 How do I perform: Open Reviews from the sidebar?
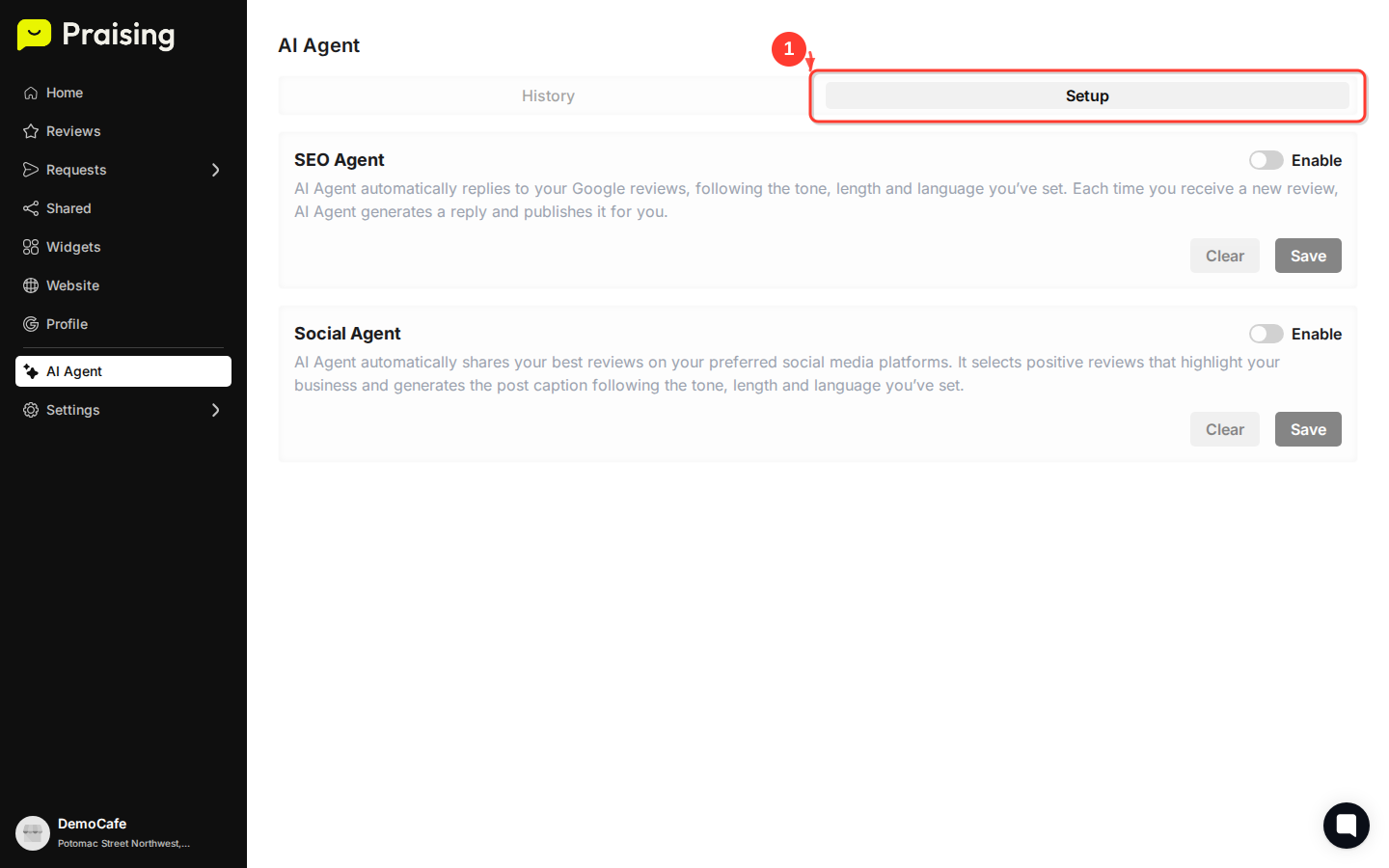[32, 131]
